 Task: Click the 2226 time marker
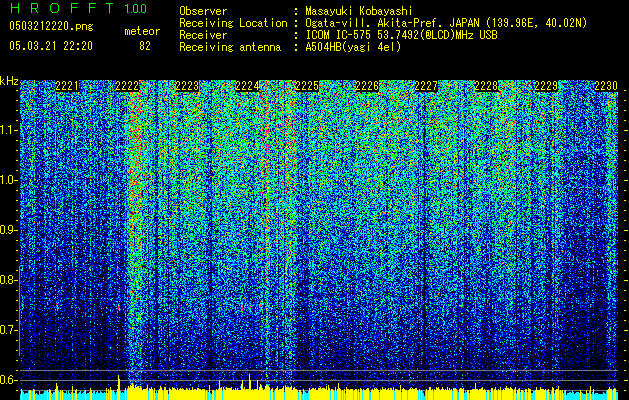click(367, 86)
